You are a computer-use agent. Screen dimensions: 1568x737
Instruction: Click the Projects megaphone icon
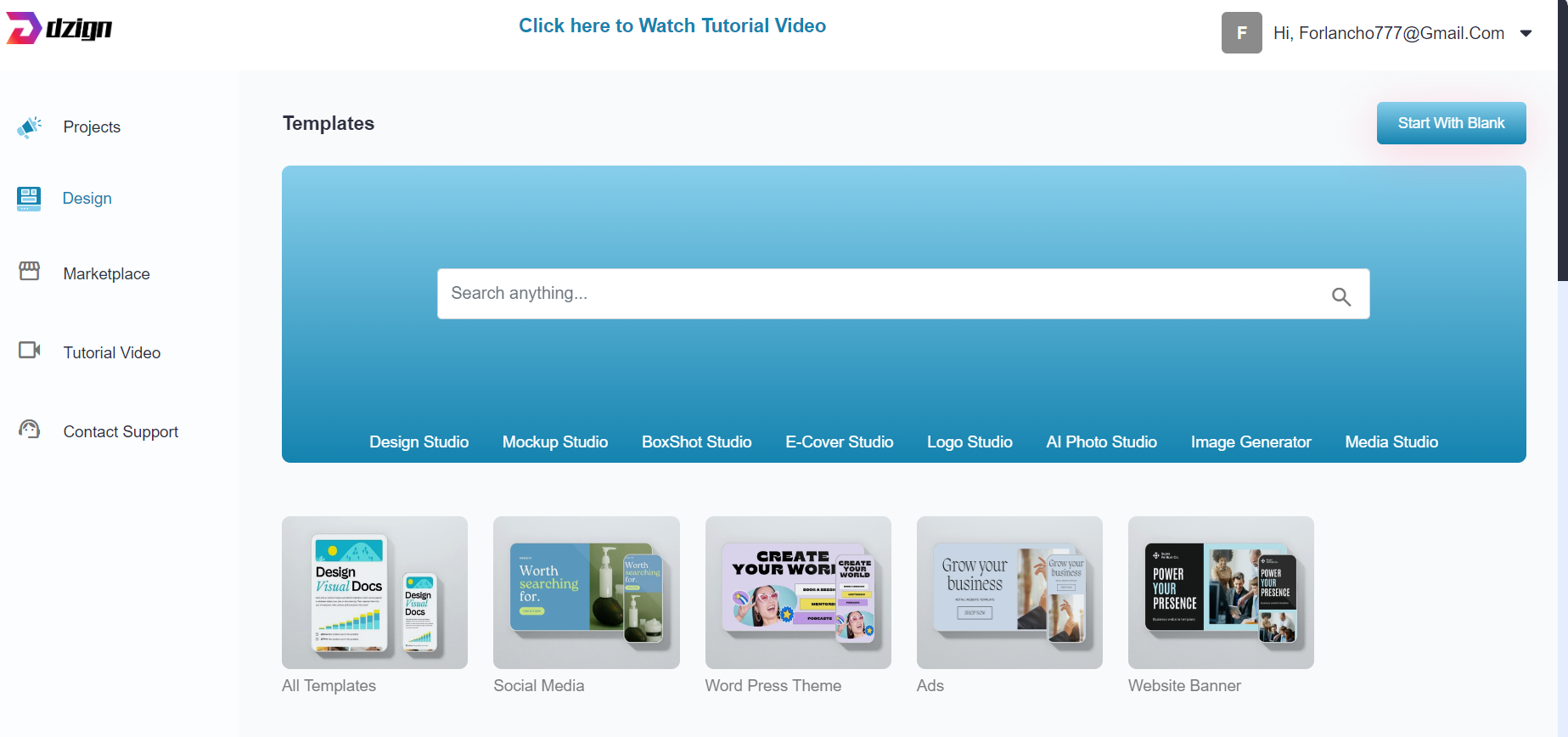29,127
